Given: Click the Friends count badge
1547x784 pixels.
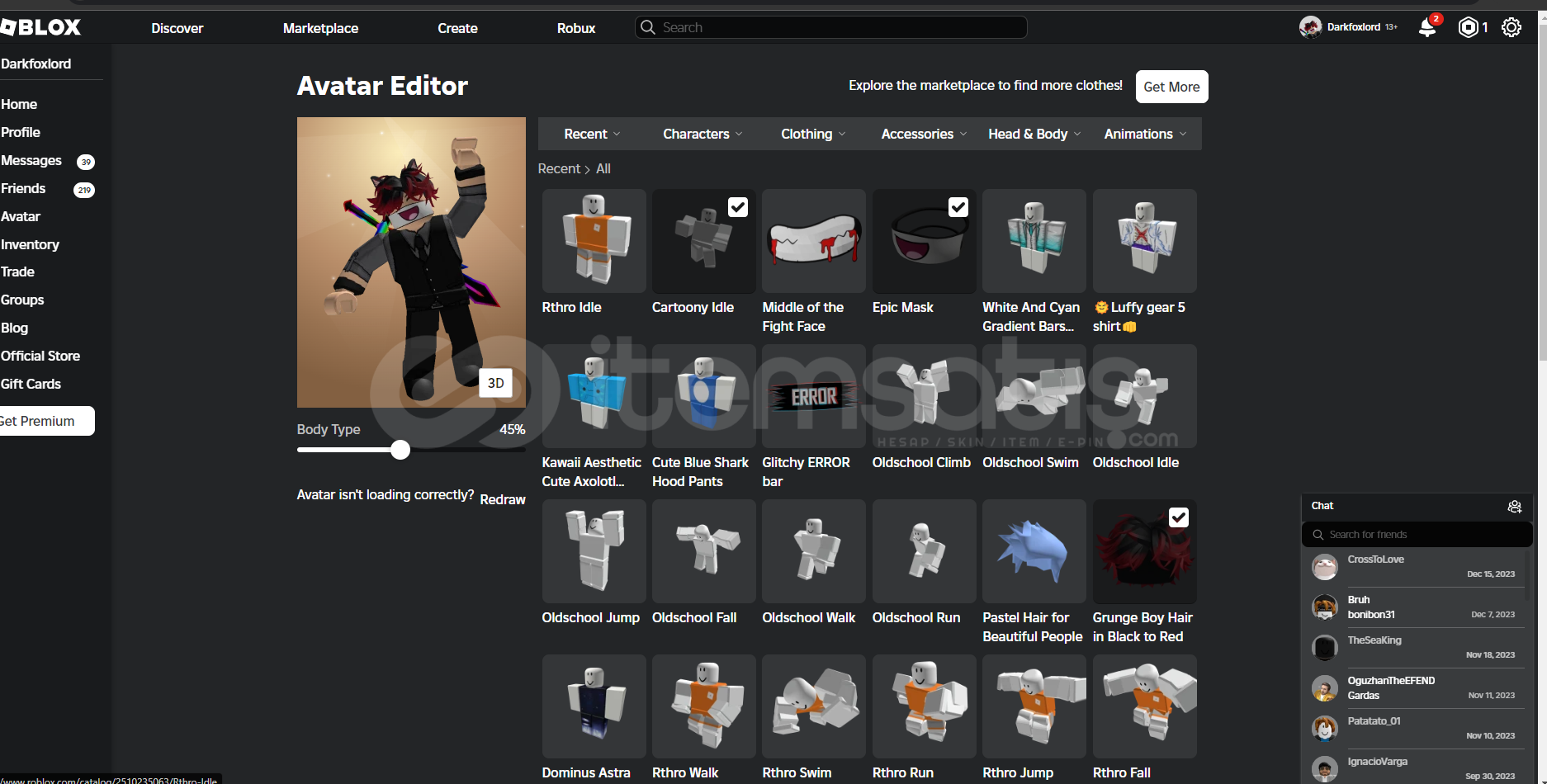Looking at the screenshot, I should (x=84, y=190).
